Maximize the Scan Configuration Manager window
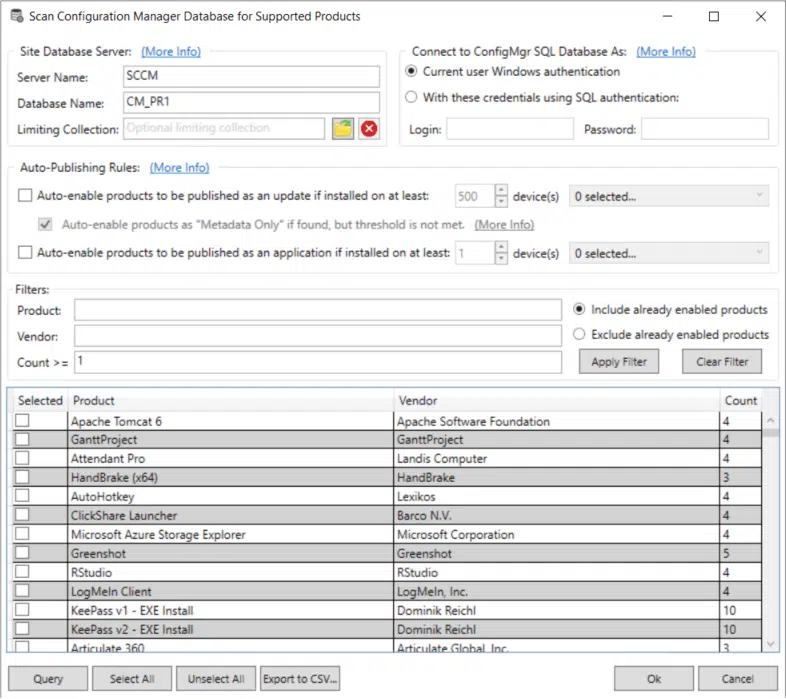 (714, 17)
